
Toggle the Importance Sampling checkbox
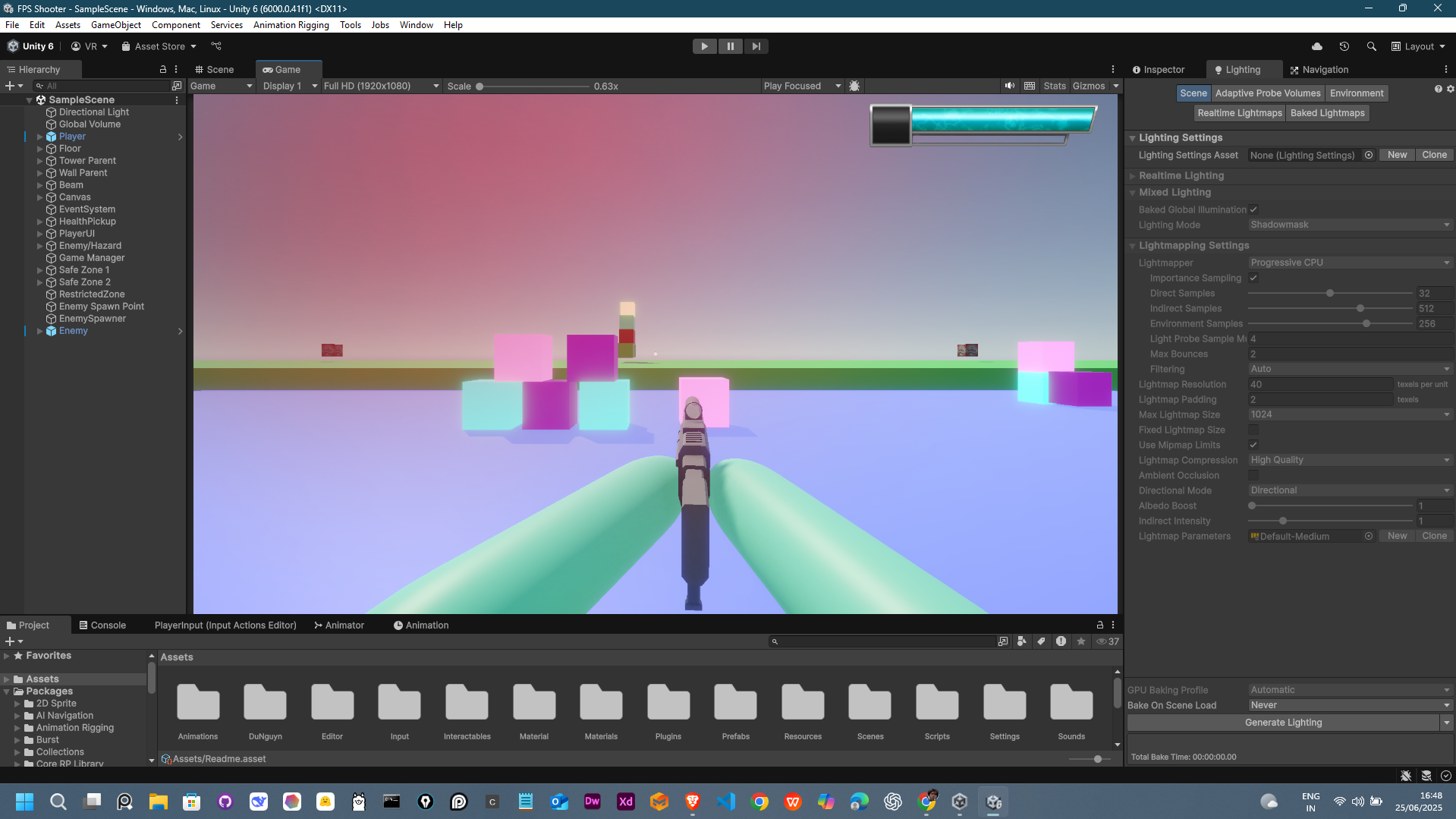click(x=1253, y=278)
